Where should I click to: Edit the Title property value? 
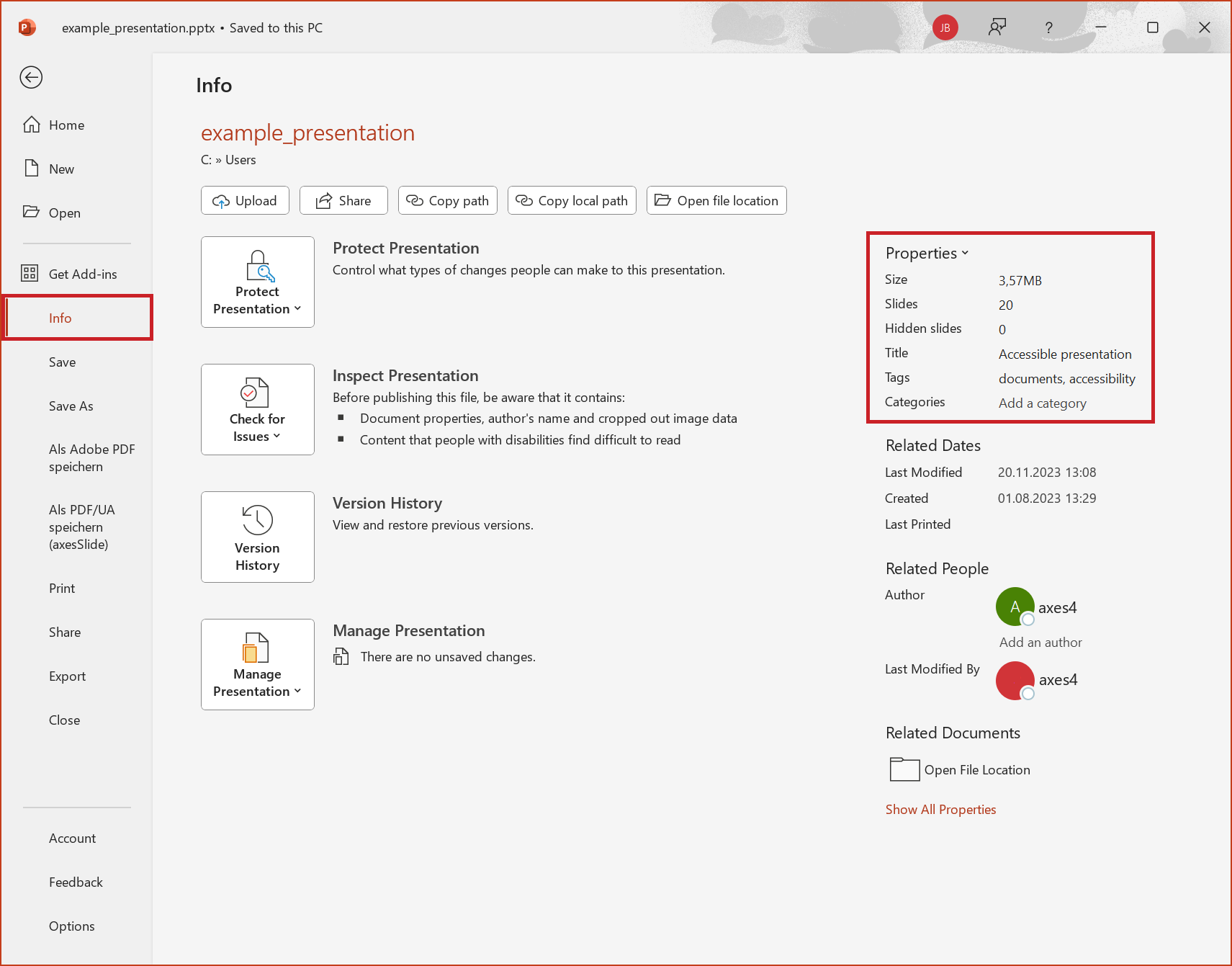(x=1065, y=354)
